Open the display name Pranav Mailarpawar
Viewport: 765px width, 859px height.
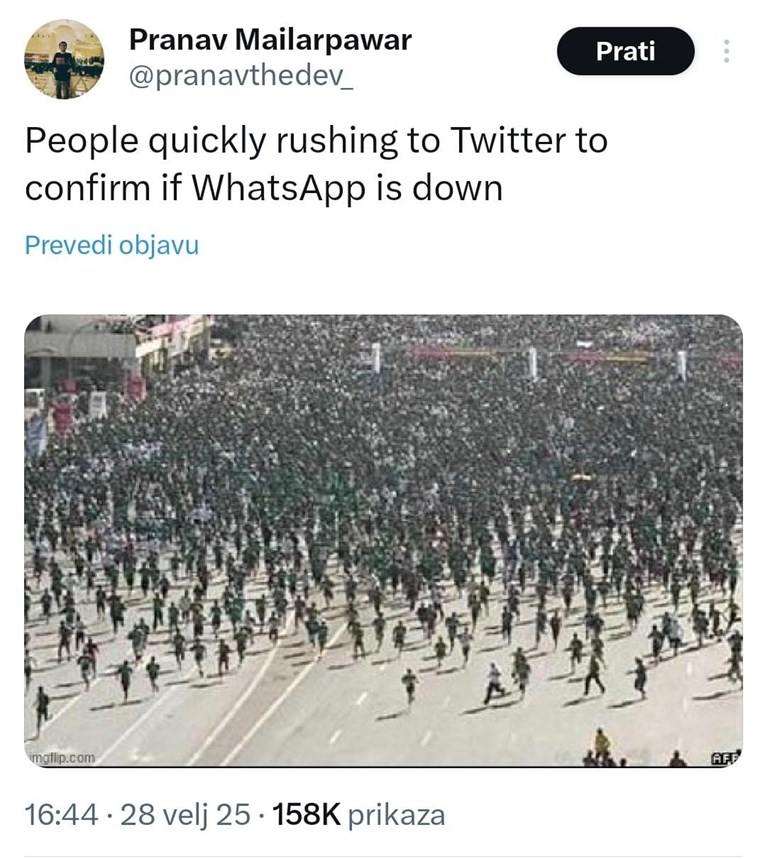270,40
